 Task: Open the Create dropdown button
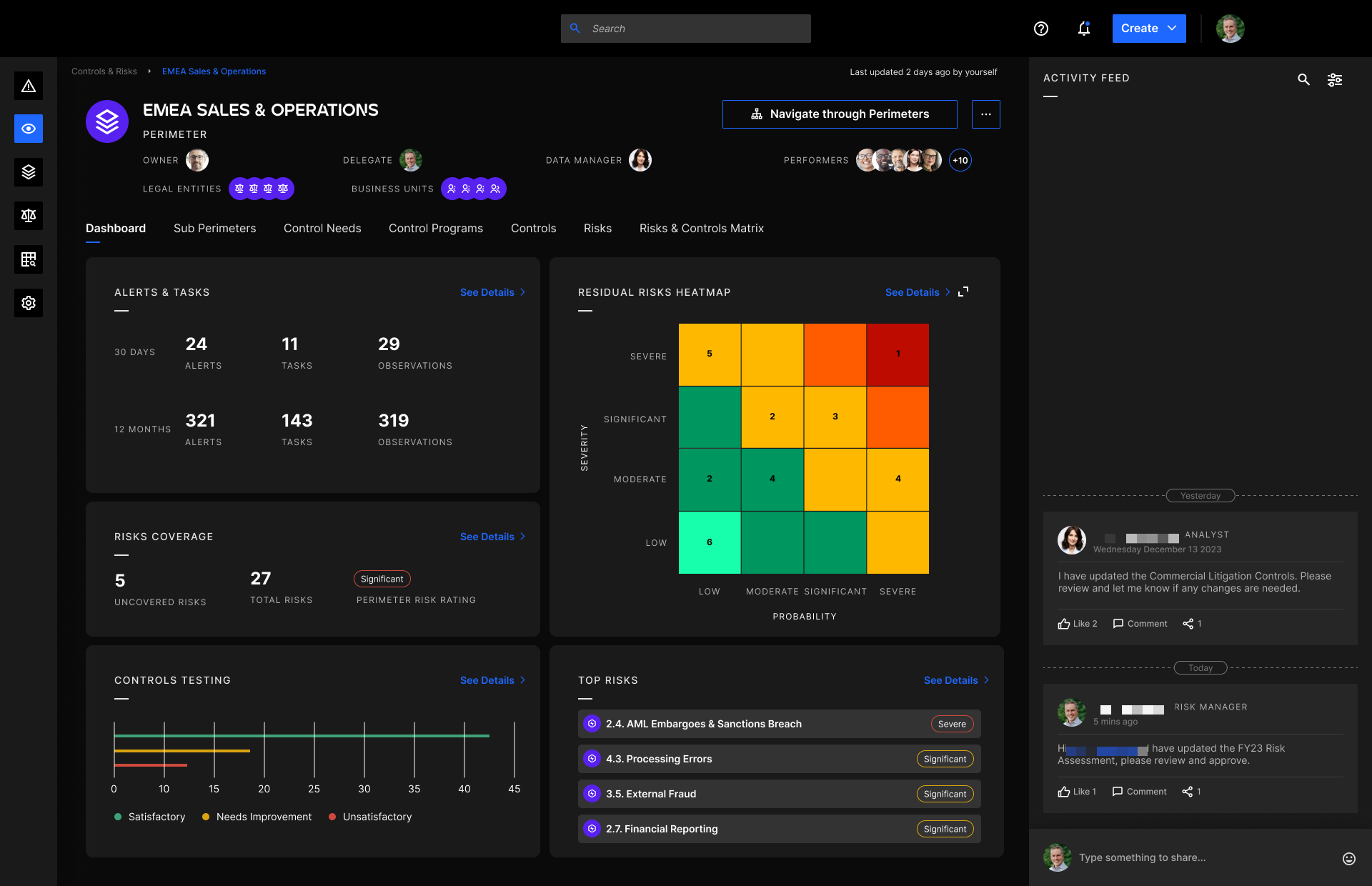click(1149, 29)
